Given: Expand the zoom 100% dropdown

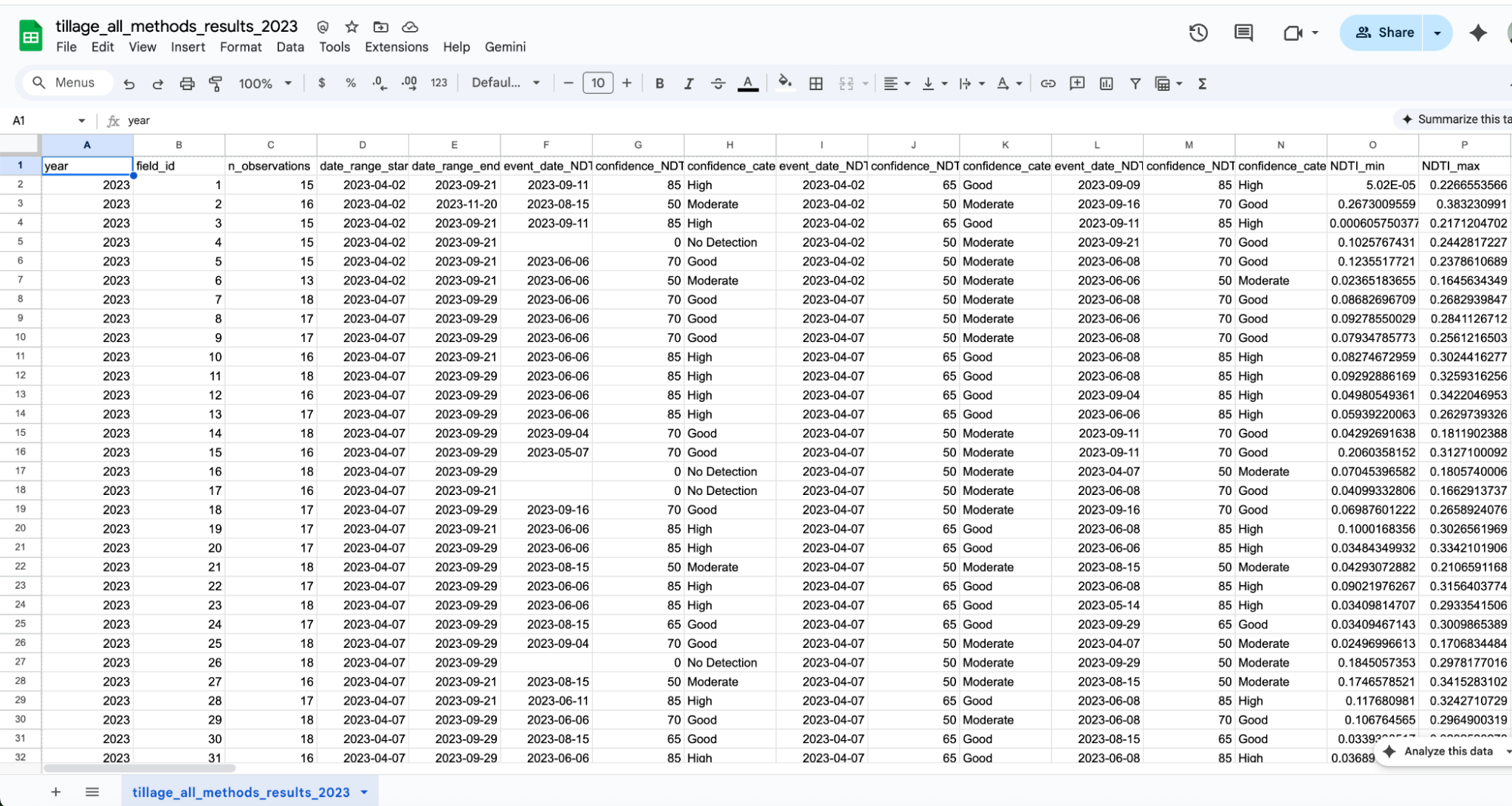Looking at the screenshot, I should [265, 84].
